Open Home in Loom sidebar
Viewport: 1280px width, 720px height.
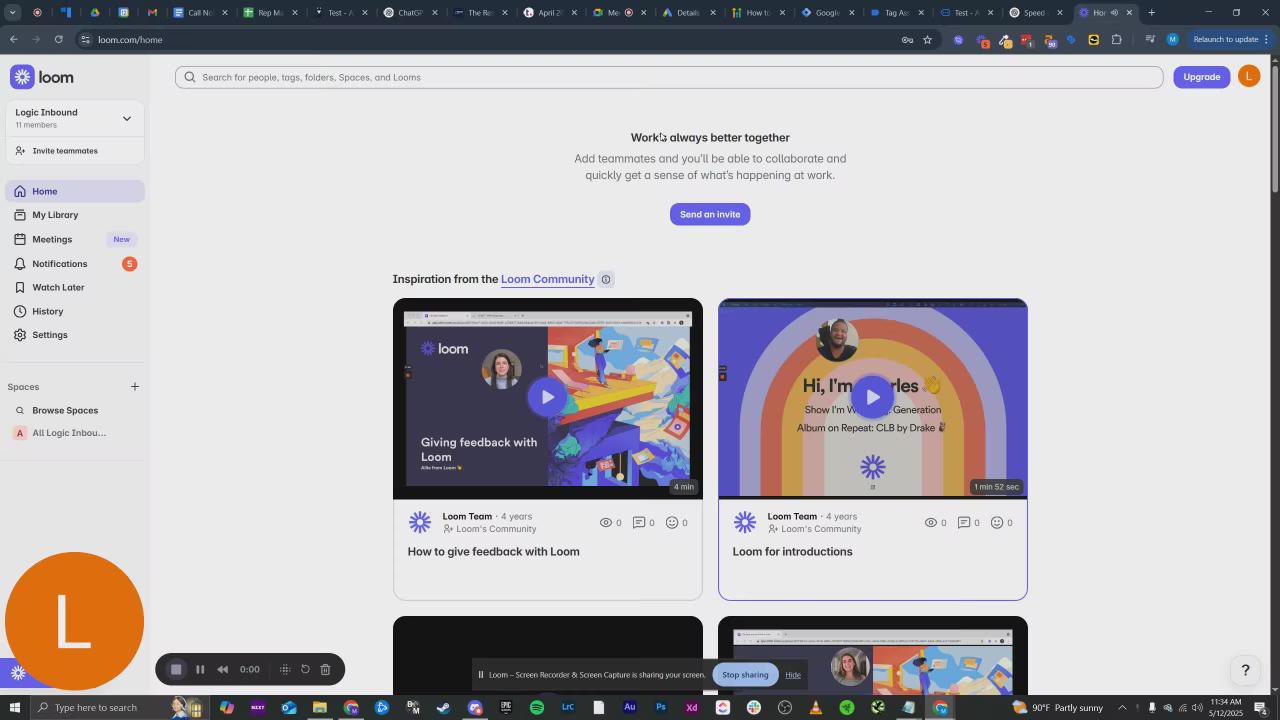pos(75,191)
